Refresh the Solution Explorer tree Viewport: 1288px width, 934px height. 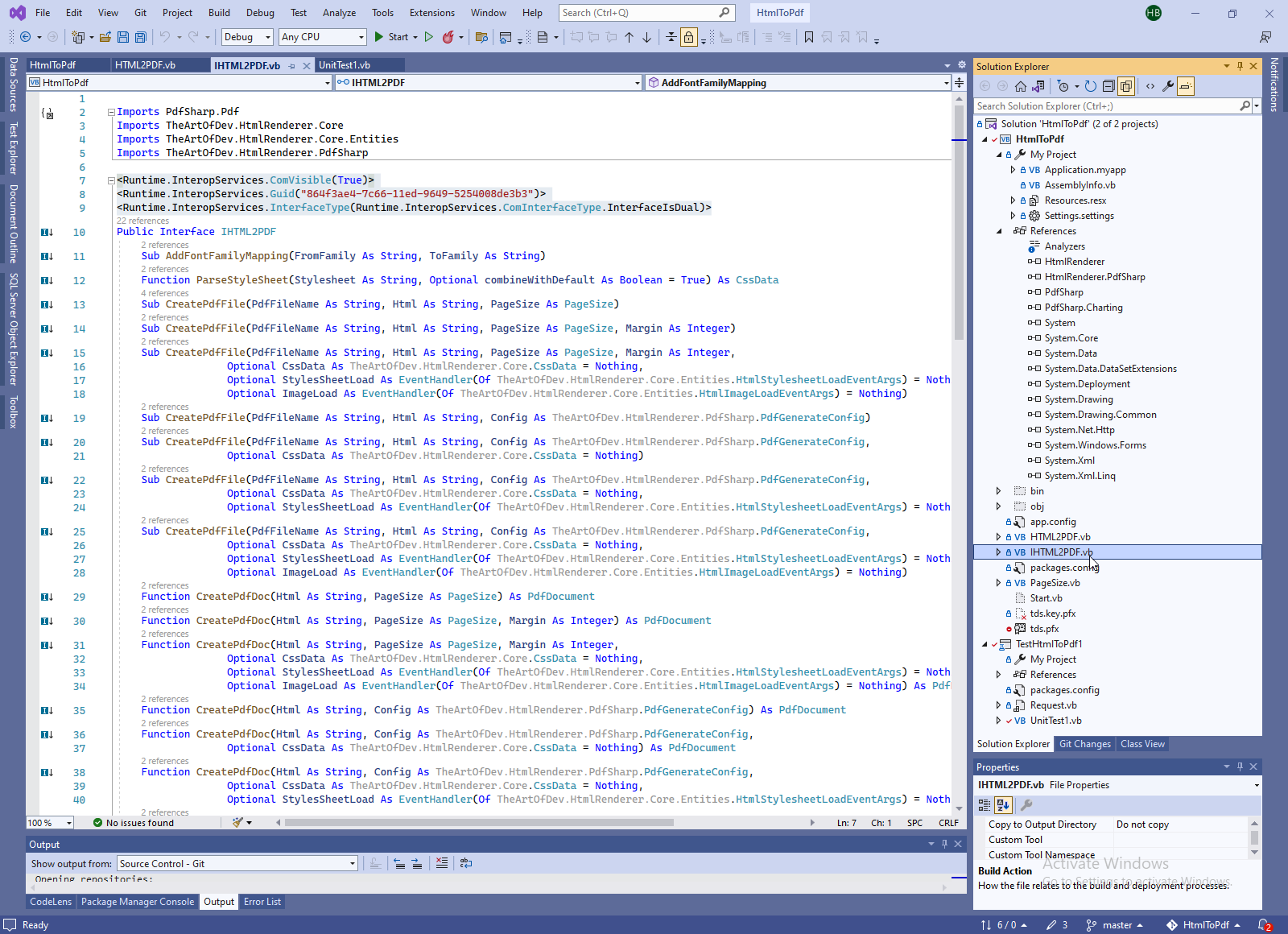(x=1091, y=86)
